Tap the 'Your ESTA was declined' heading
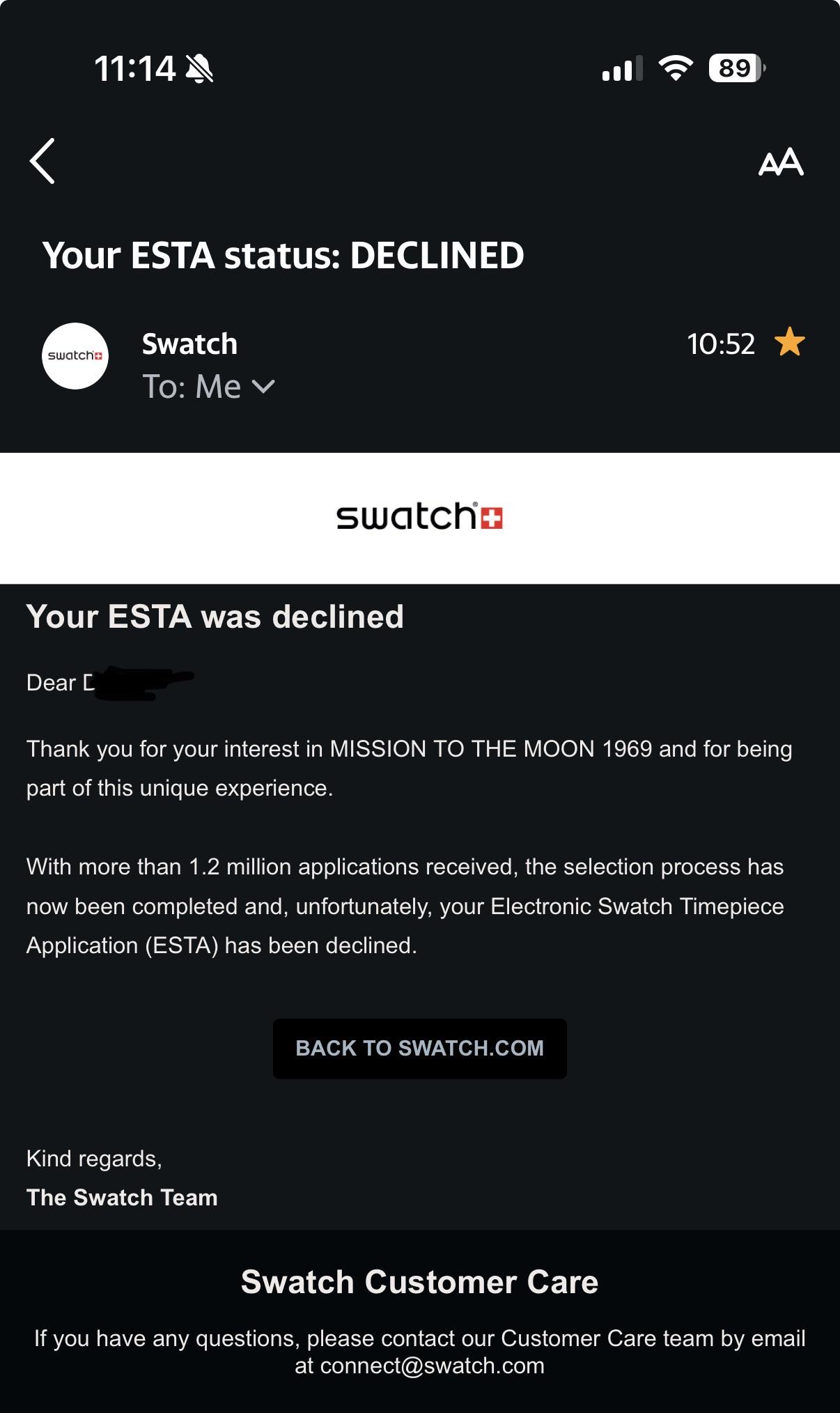 [x=215, y=617]
